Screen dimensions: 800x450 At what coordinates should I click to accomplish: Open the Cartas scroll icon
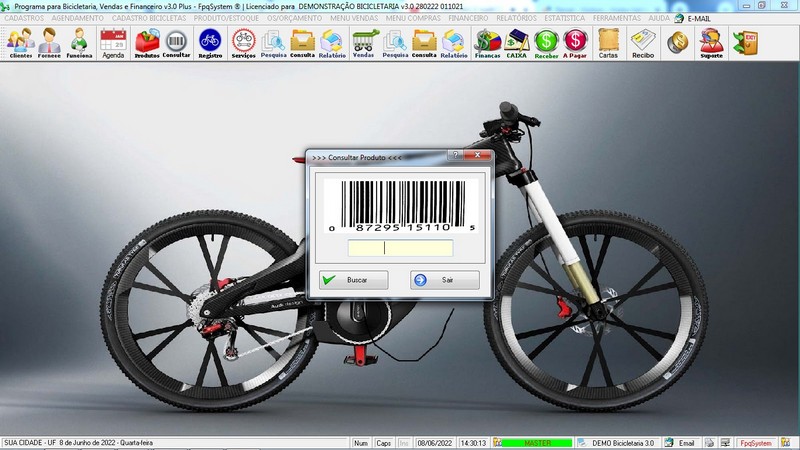608,43
